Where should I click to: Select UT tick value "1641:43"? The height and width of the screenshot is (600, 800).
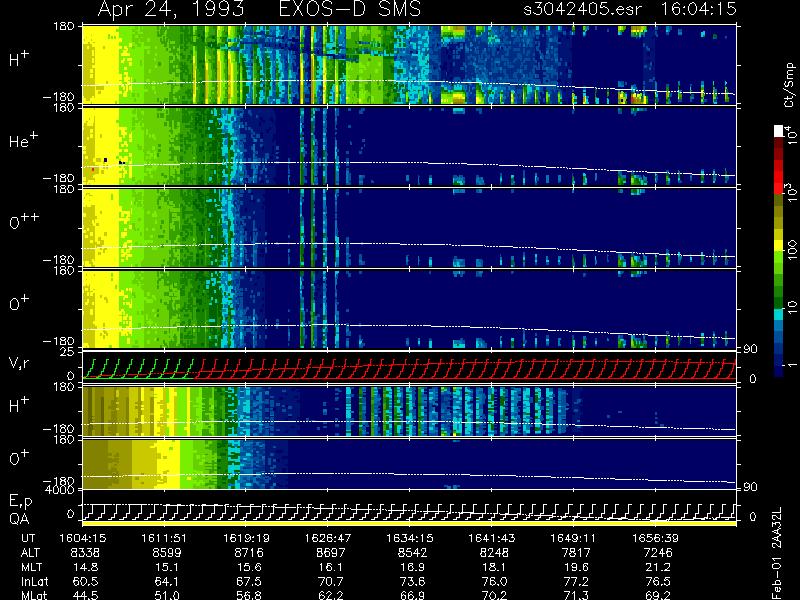(x=492, y=538)
